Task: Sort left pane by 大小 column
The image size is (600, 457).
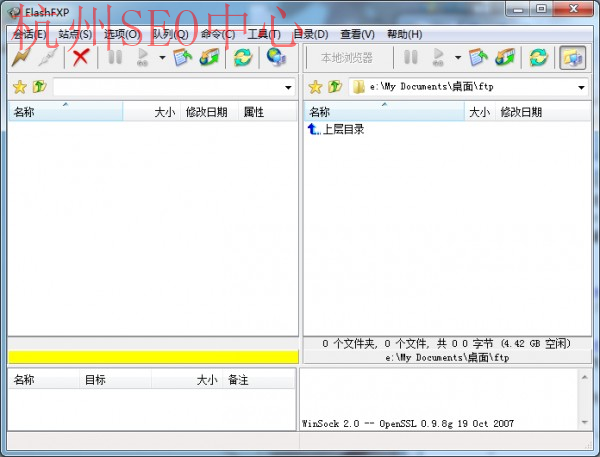Action: click(152, 112)
